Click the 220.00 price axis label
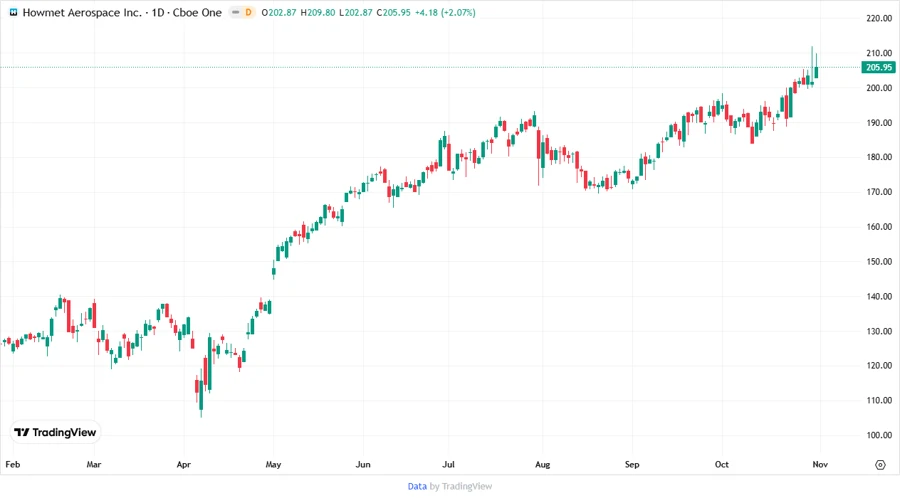This screenshot has width=900, height=498. point(879,18)
